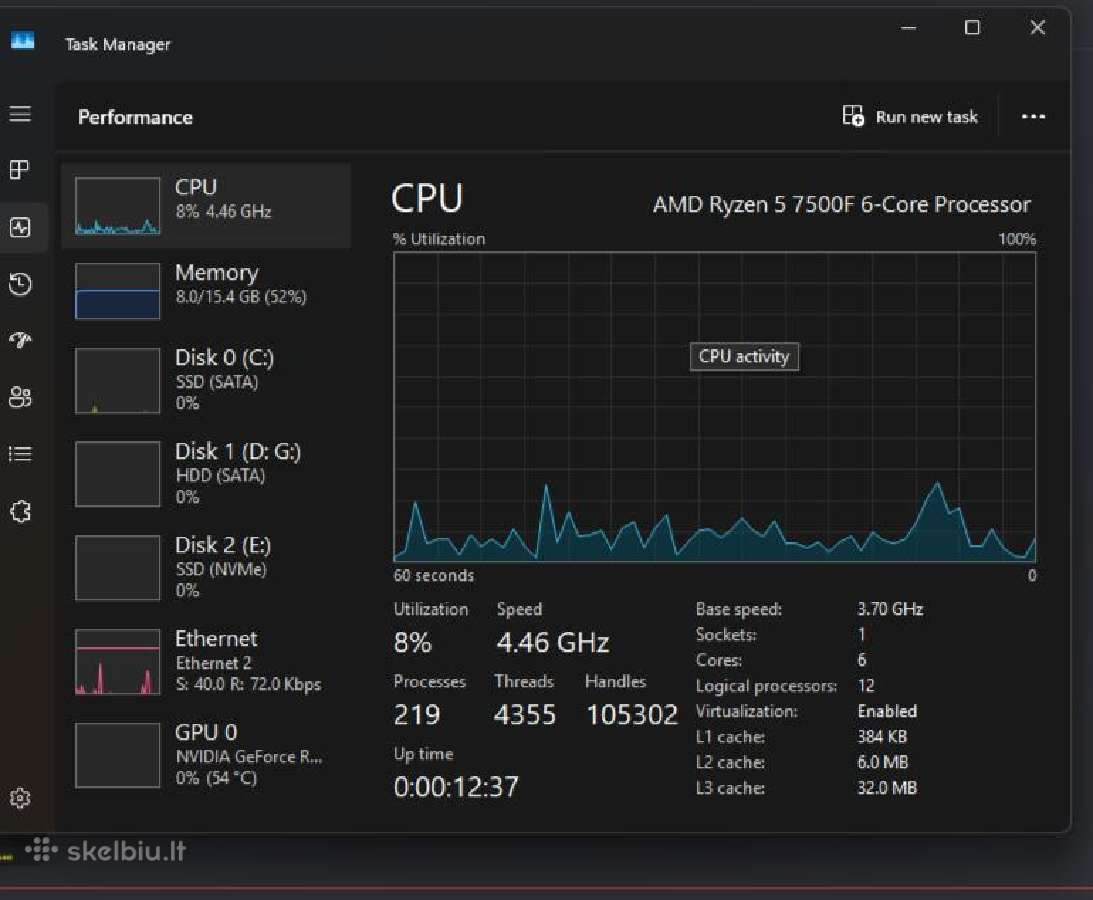Select Disk 0 (C:) entry
Screen dimensions: 1093x900
206,381
